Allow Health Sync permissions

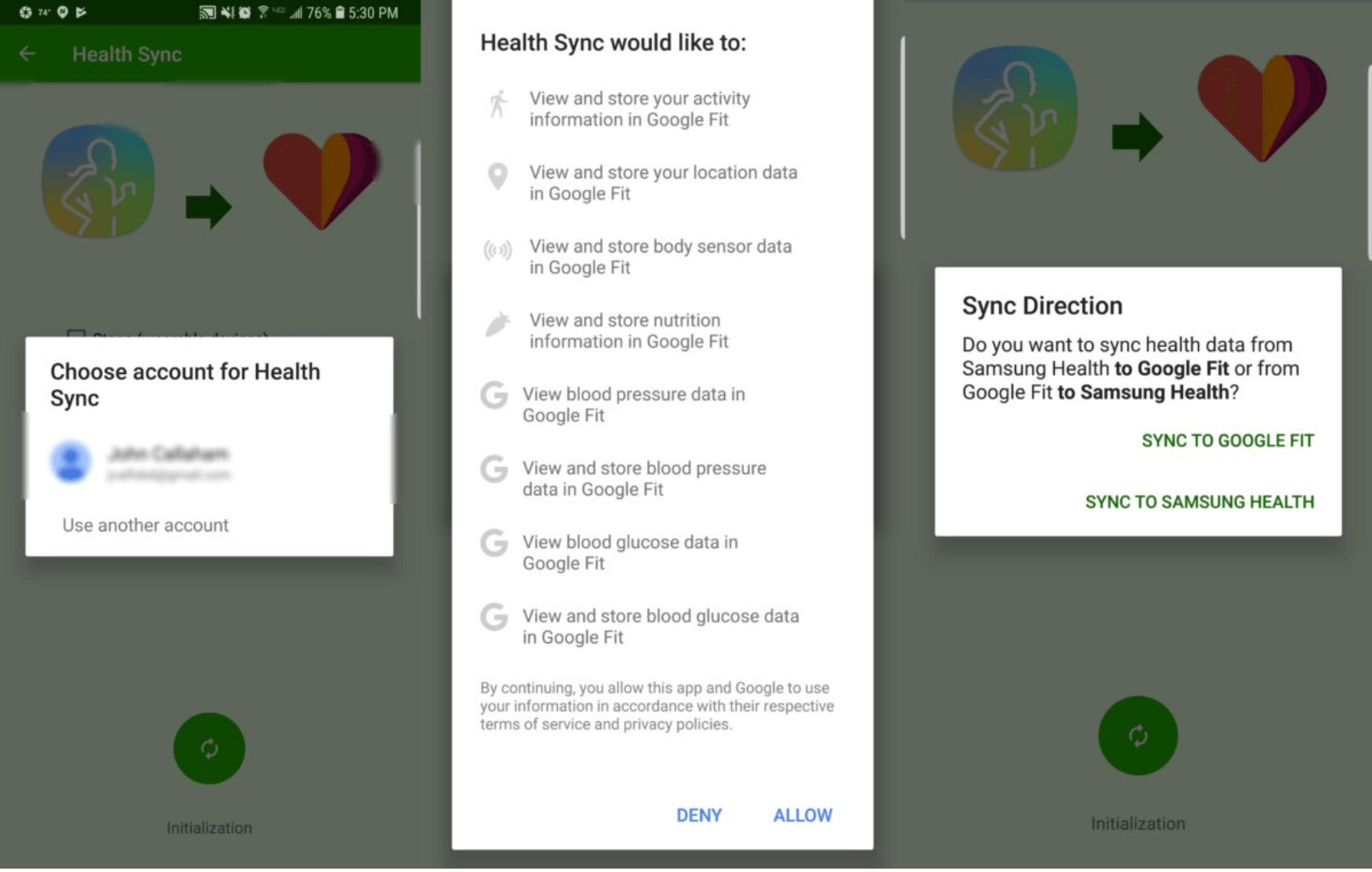click(802, 816)
